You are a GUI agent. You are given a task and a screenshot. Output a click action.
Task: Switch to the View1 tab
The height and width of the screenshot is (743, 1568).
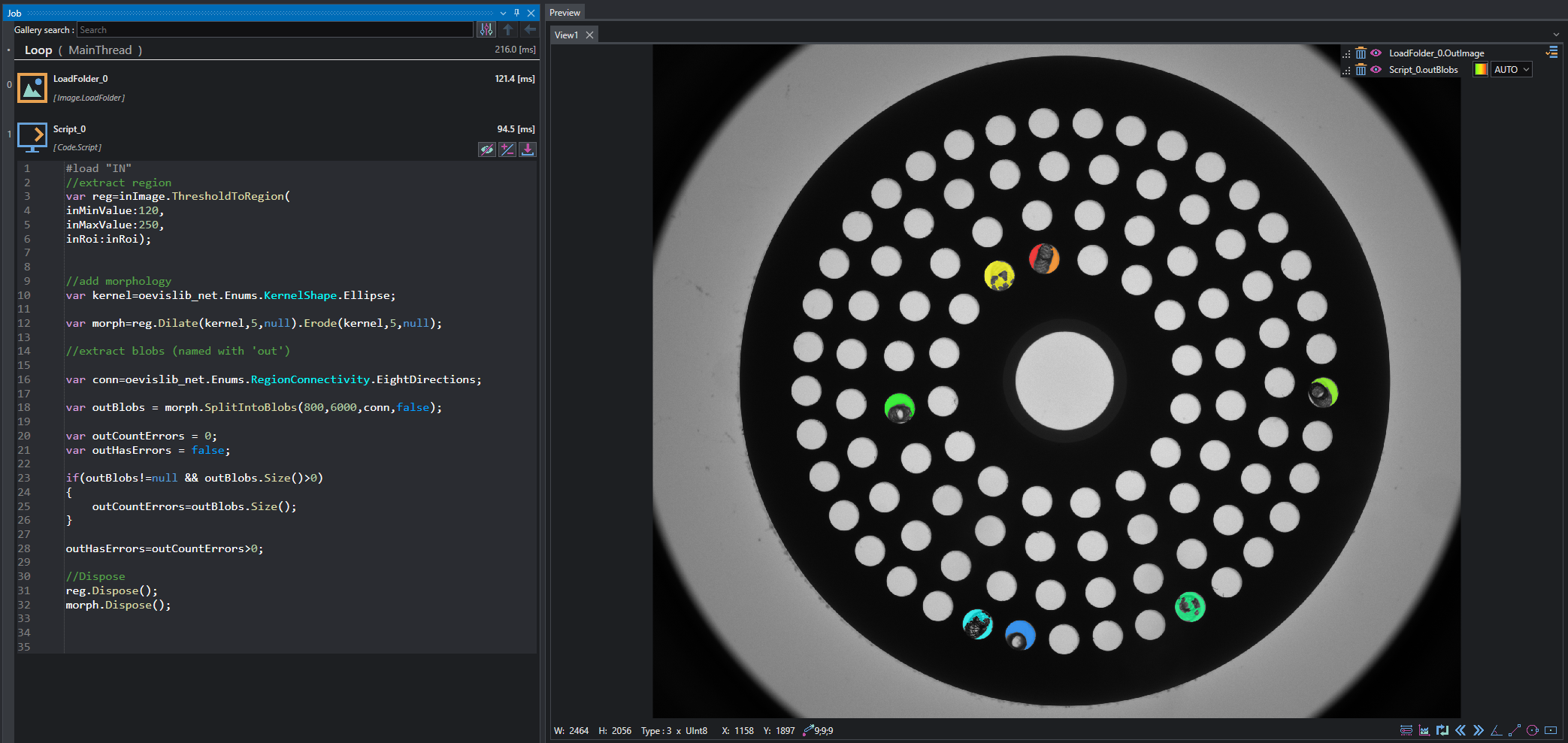[x=566, y=35]
